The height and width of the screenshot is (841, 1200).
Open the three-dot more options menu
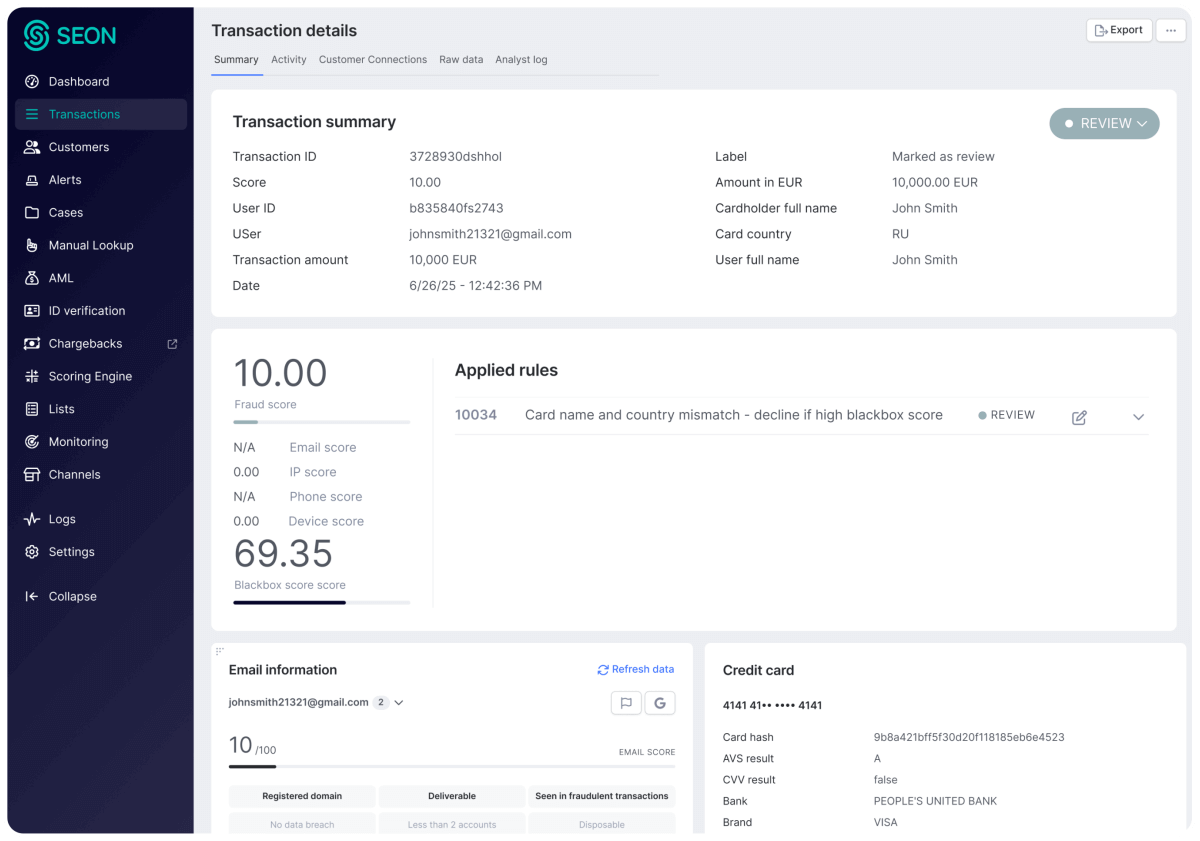pyautogui.click(x=1171, y=30)
